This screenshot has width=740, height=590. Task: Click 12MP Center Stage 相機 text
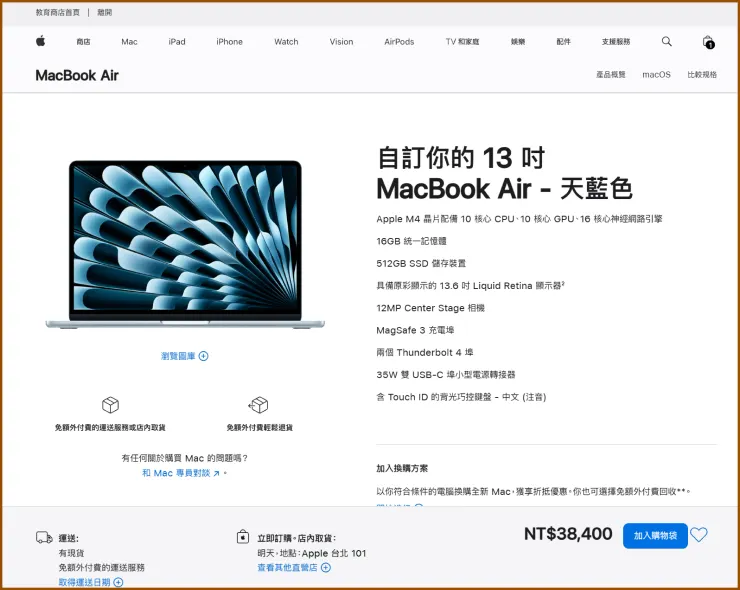click(430, 308)
